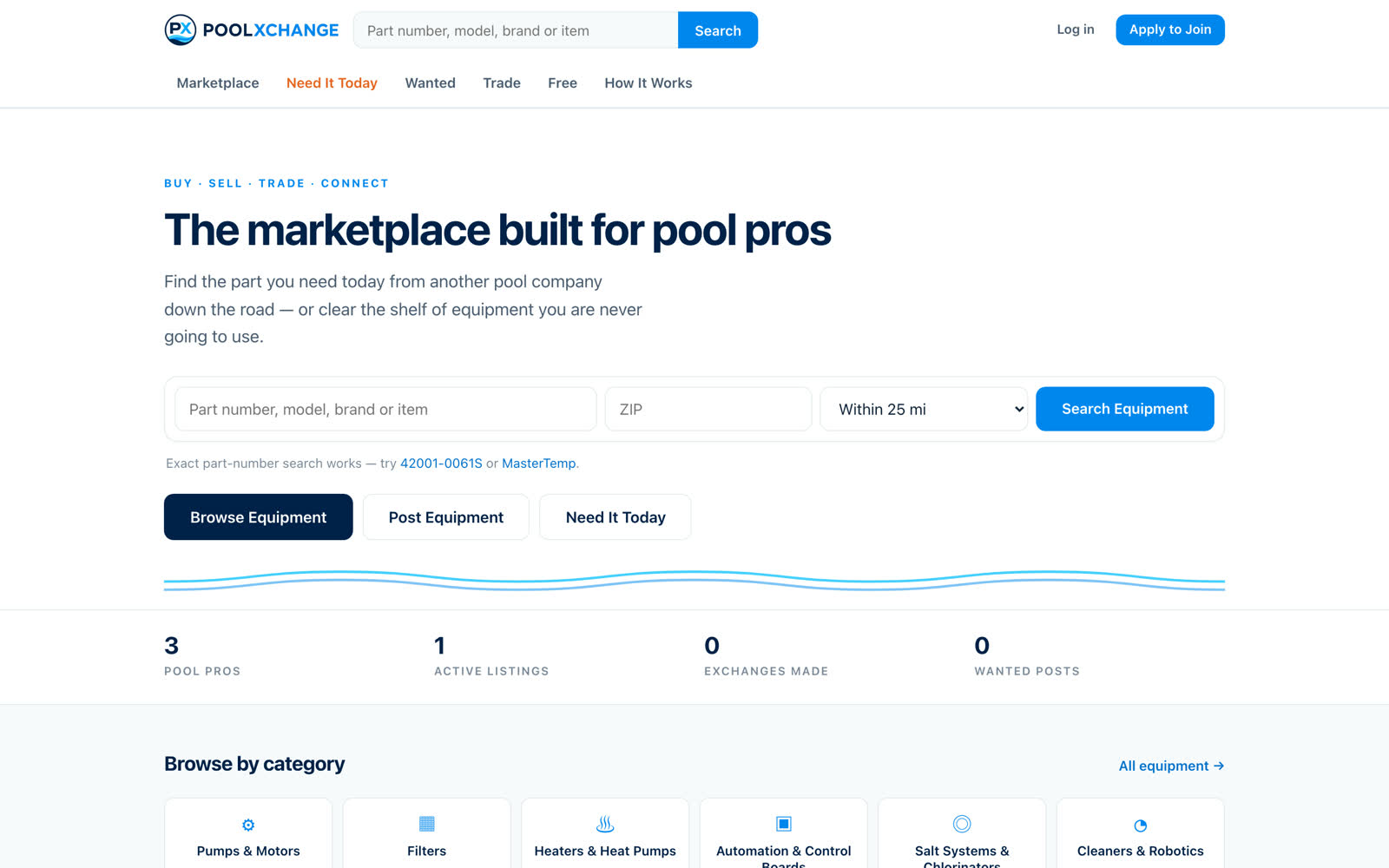Open the Free nav item
1389x868 pixels.
pos(563,83)
